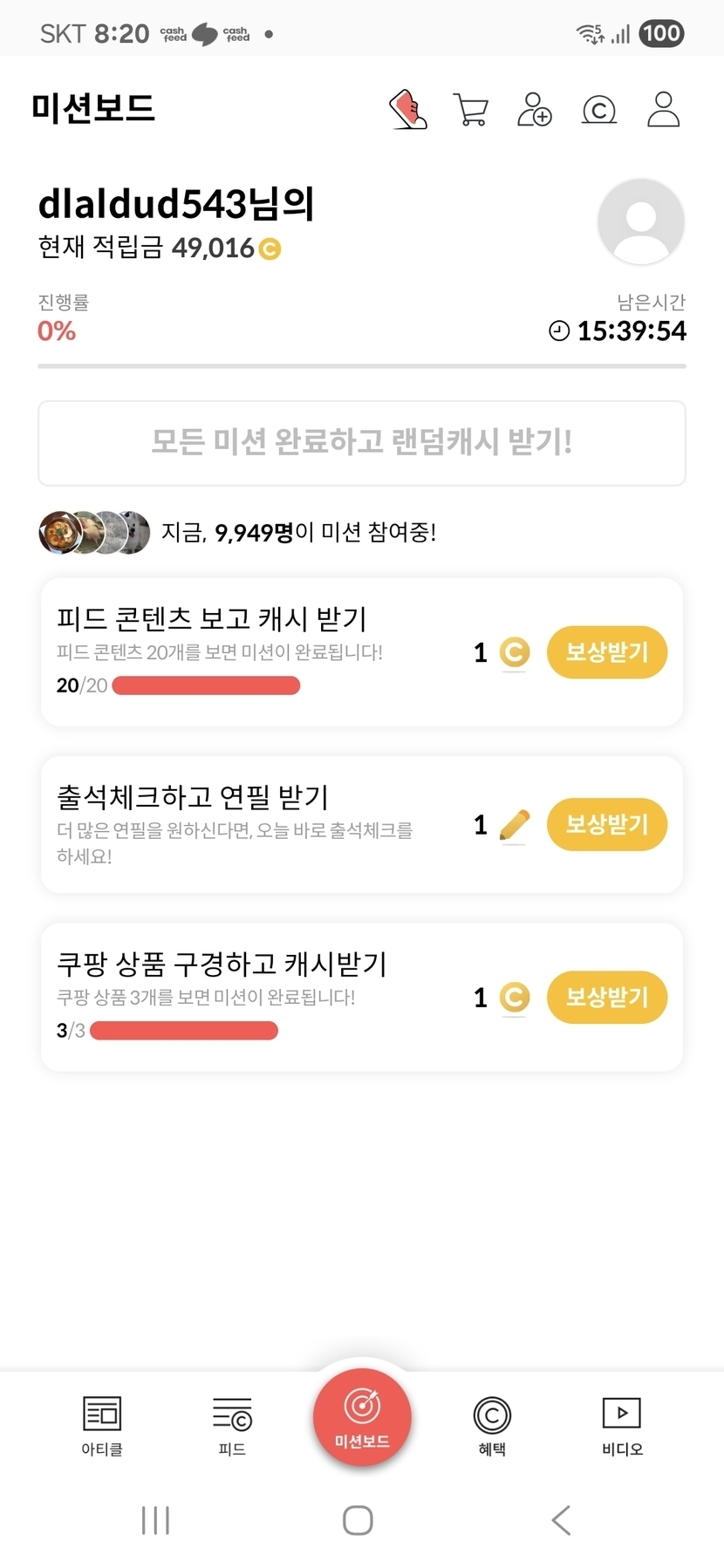Screen dimensions: 724x1568
Task: Open the 혜택 benefits tab
Action: pyautogui.click(x=492, y=1425)
